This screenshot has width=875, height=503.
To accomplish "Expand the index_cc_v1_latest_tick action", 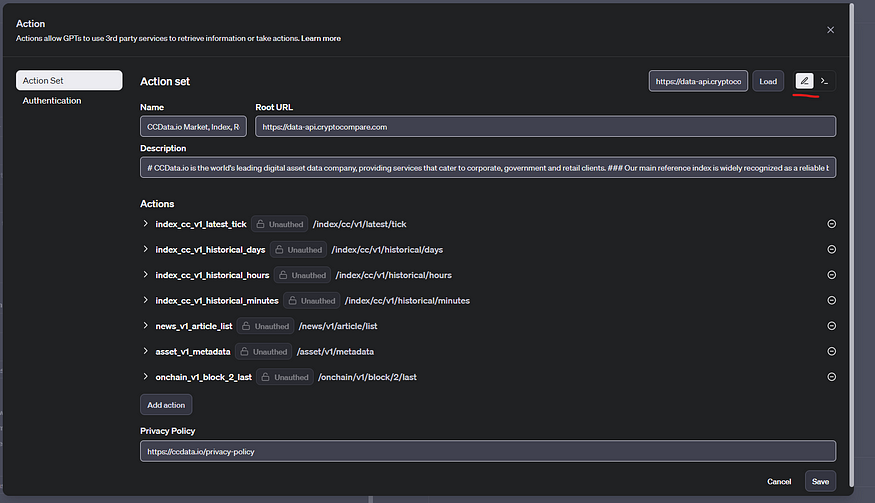I will click(x=146, y=223).
